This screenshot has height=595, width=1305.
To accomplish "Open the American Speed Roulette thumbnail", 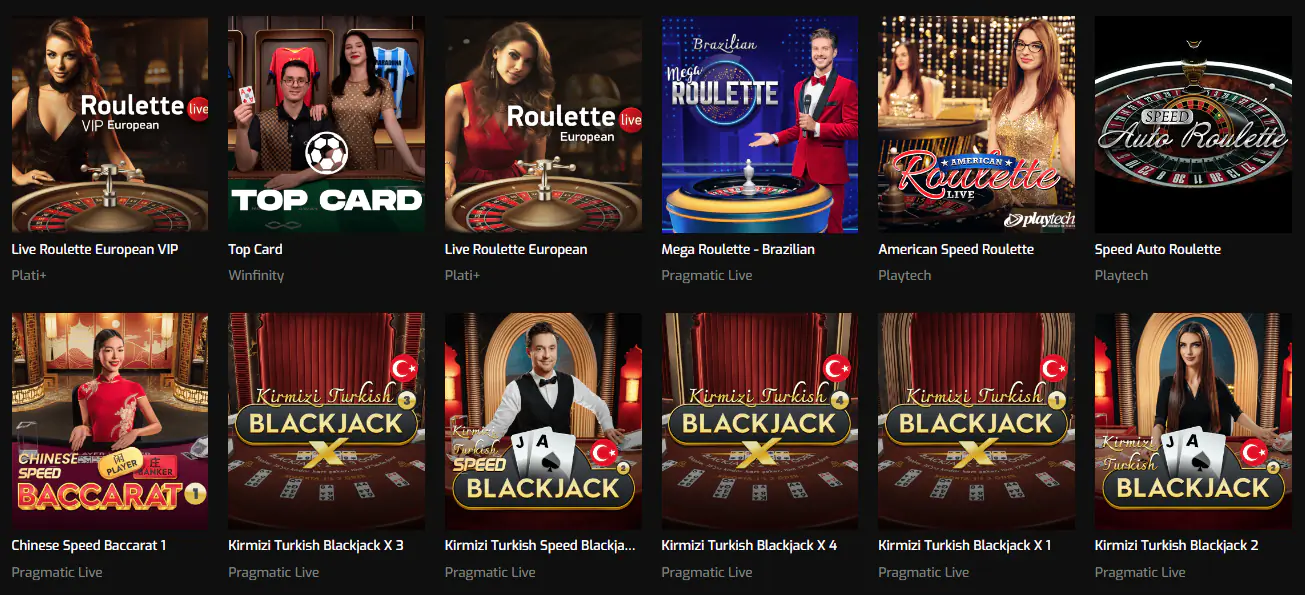I will pos(976,124).
